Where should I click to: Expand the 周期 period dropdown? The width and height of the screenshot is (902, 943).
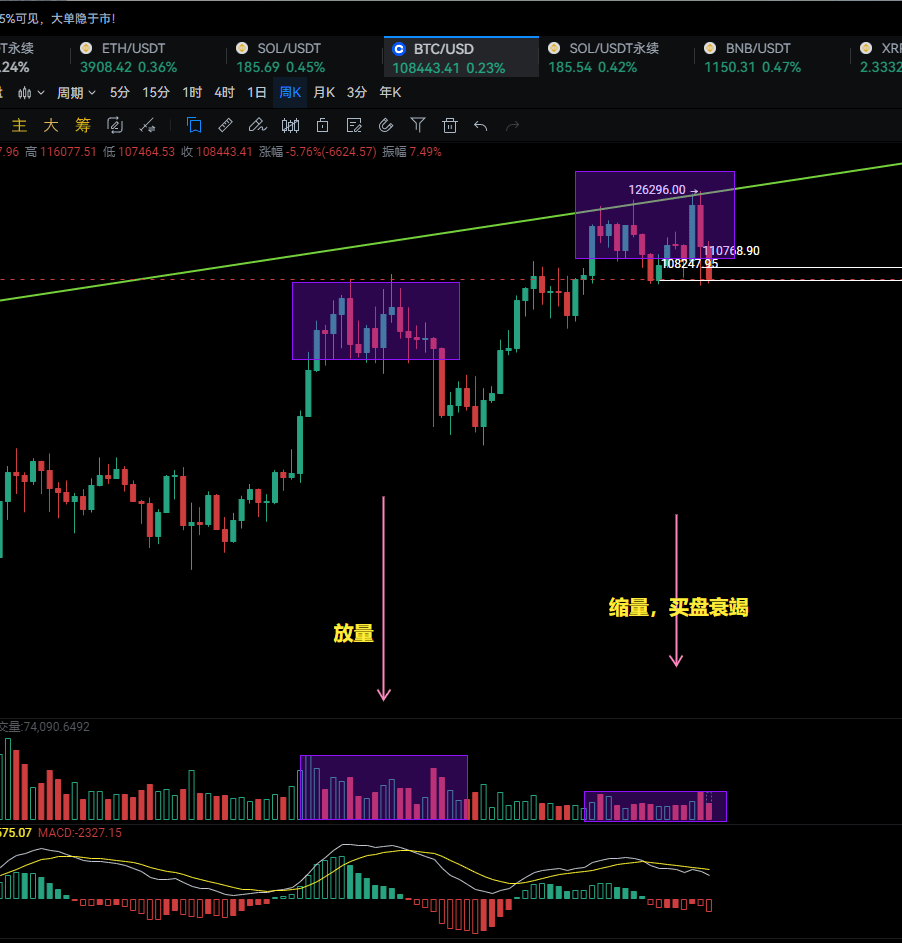pos(76,92)
